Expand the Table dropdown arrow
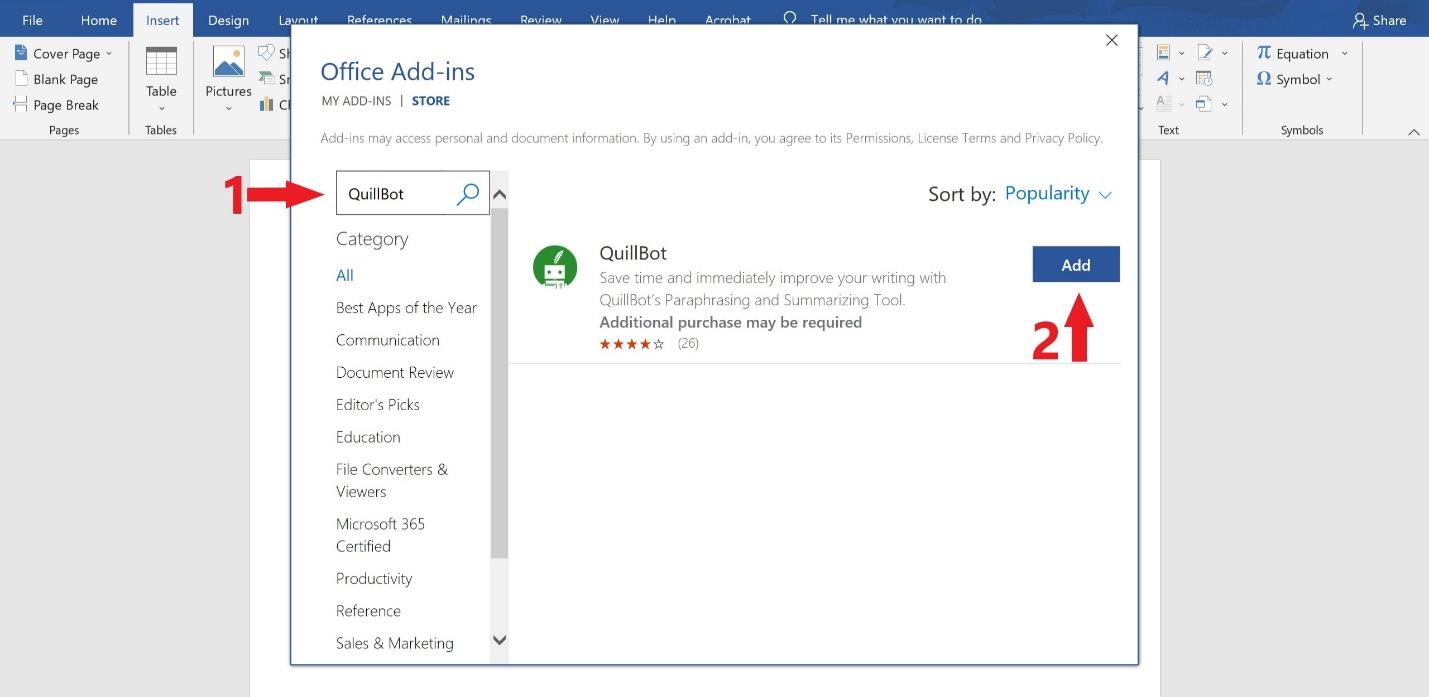 (x=161, y=108)
